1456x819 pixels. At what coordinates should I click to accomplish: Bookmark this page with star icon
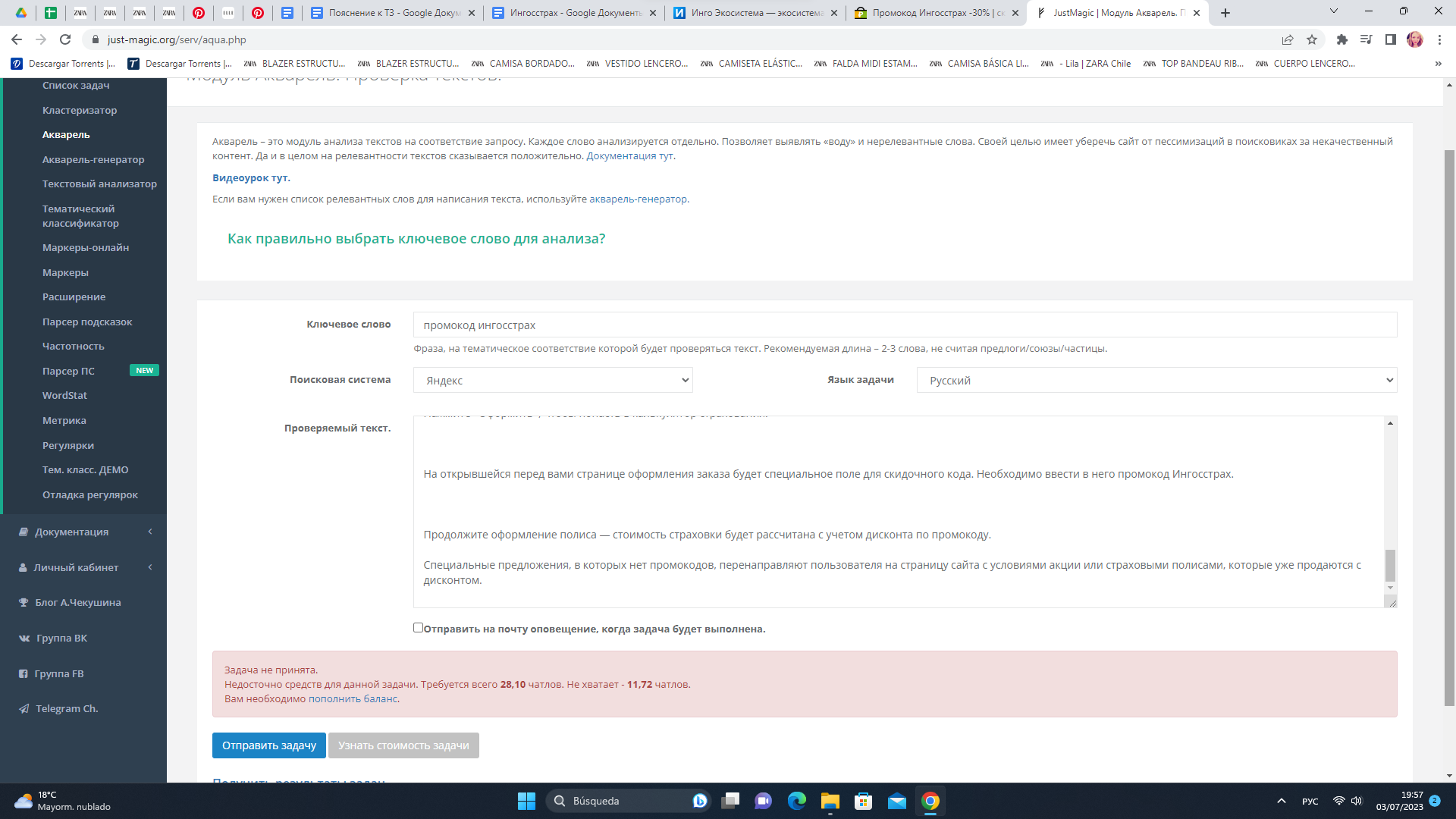tap(1312, 39)
